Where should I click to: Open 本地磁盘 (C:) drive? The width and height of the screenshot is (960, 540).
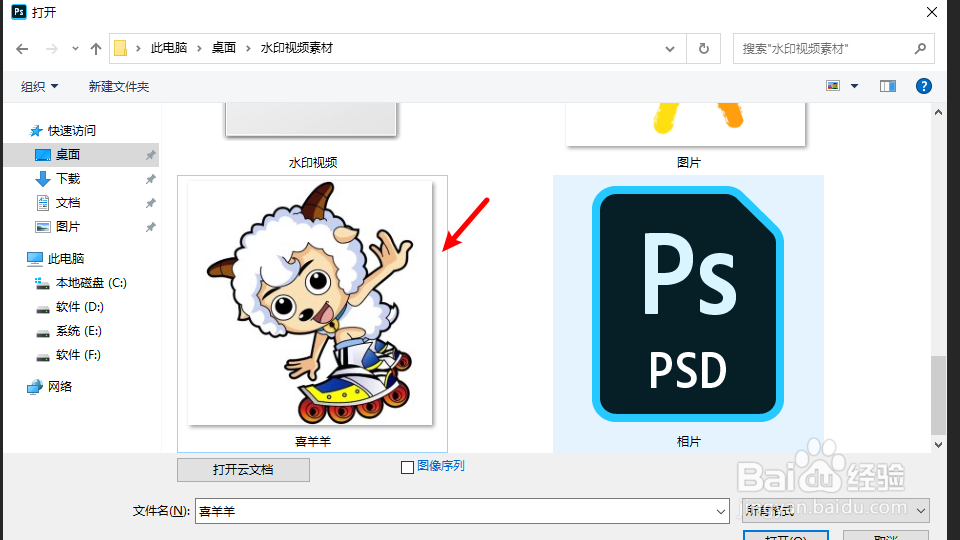tap(91, 283)
